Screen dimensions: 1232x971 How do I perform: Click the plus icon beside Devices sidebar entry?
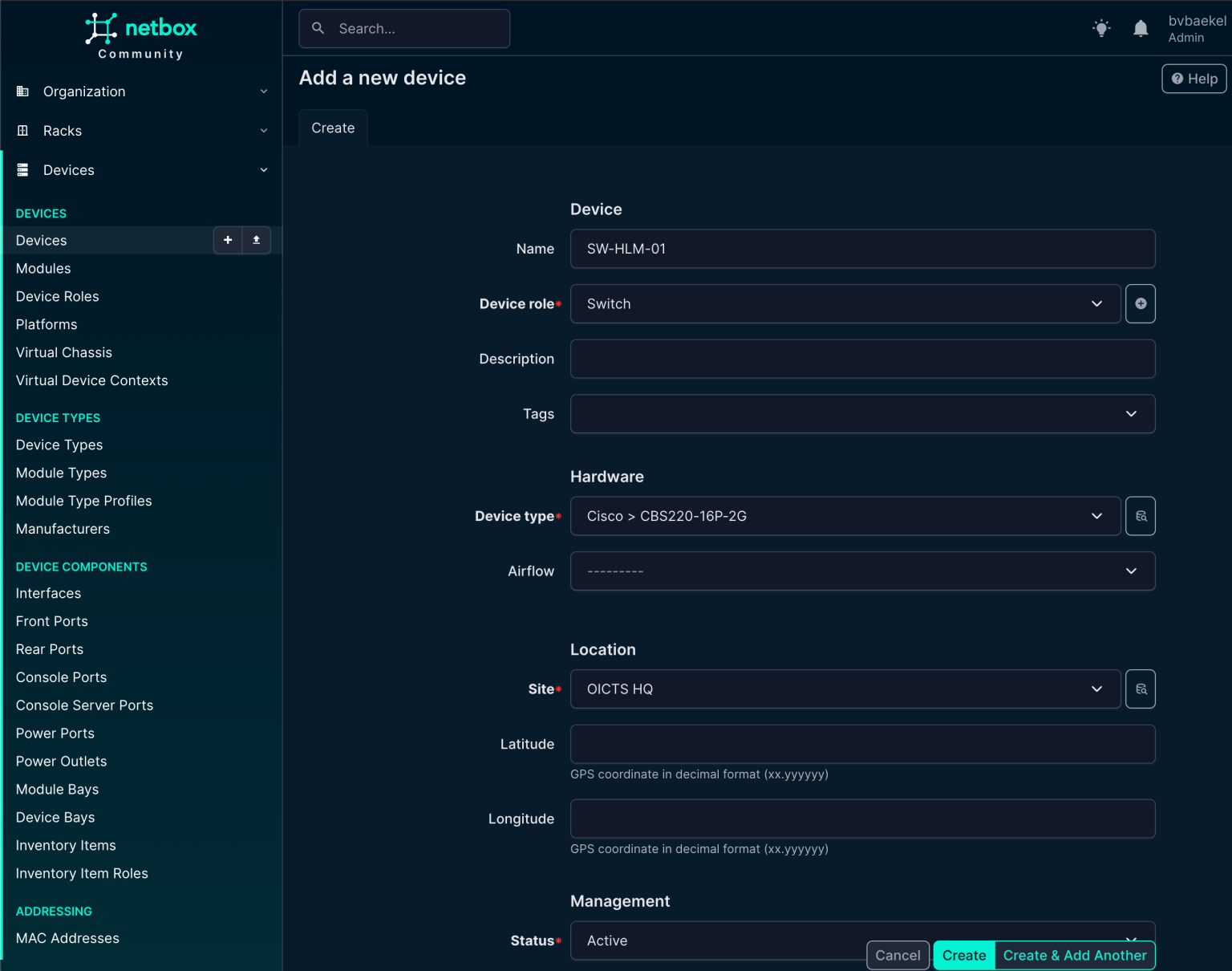pos(228,240)
